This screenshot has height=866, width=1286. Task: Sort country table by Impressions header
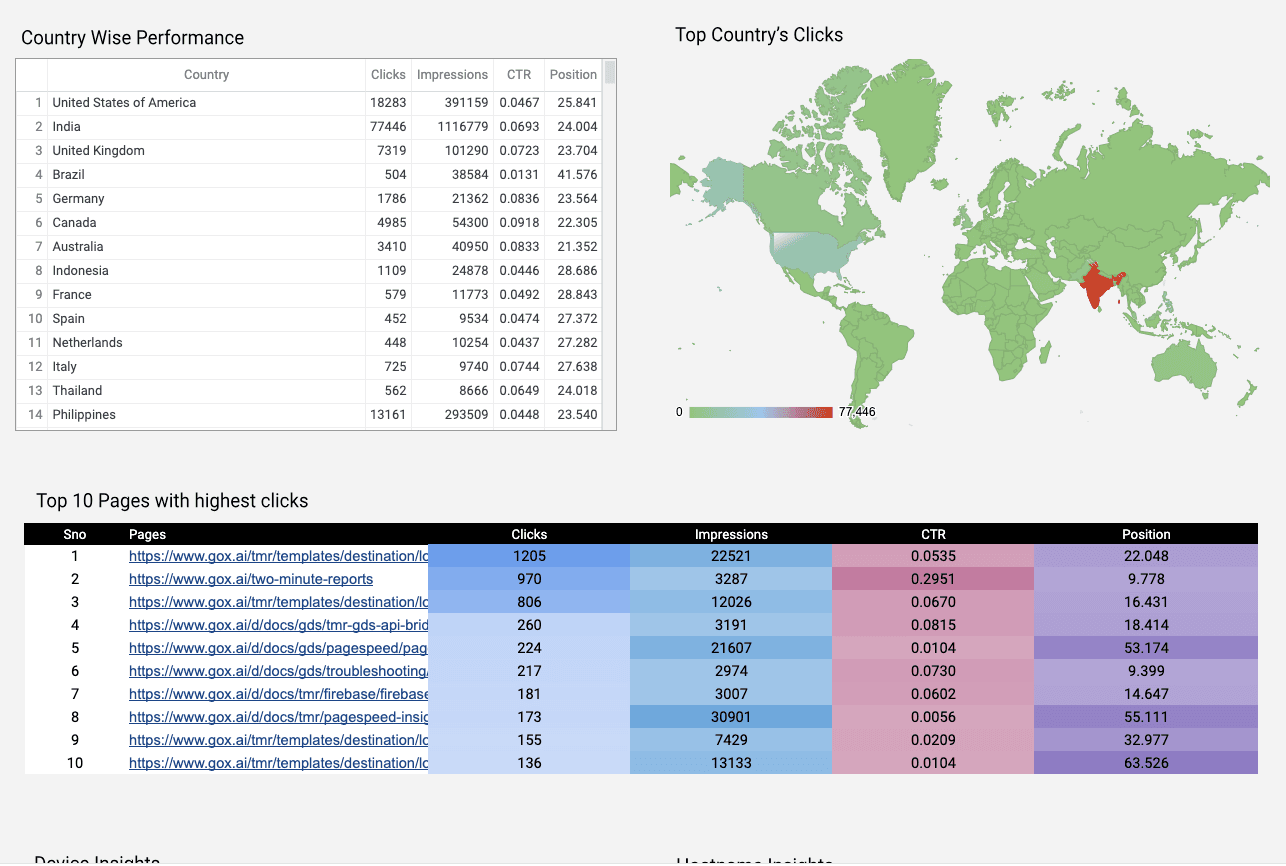(452, 75)
